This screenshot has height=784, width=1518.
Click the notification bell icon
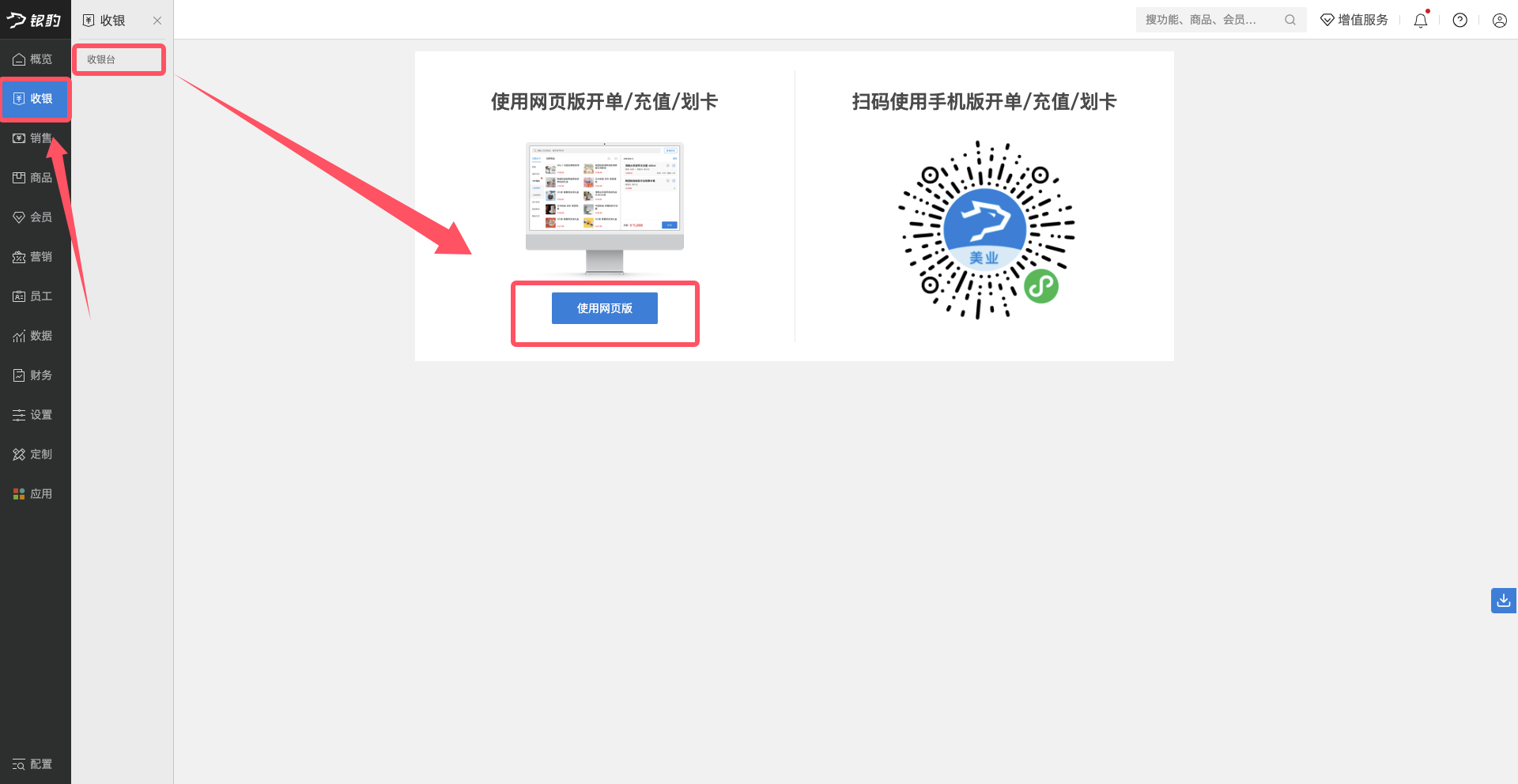[1421, 20]
